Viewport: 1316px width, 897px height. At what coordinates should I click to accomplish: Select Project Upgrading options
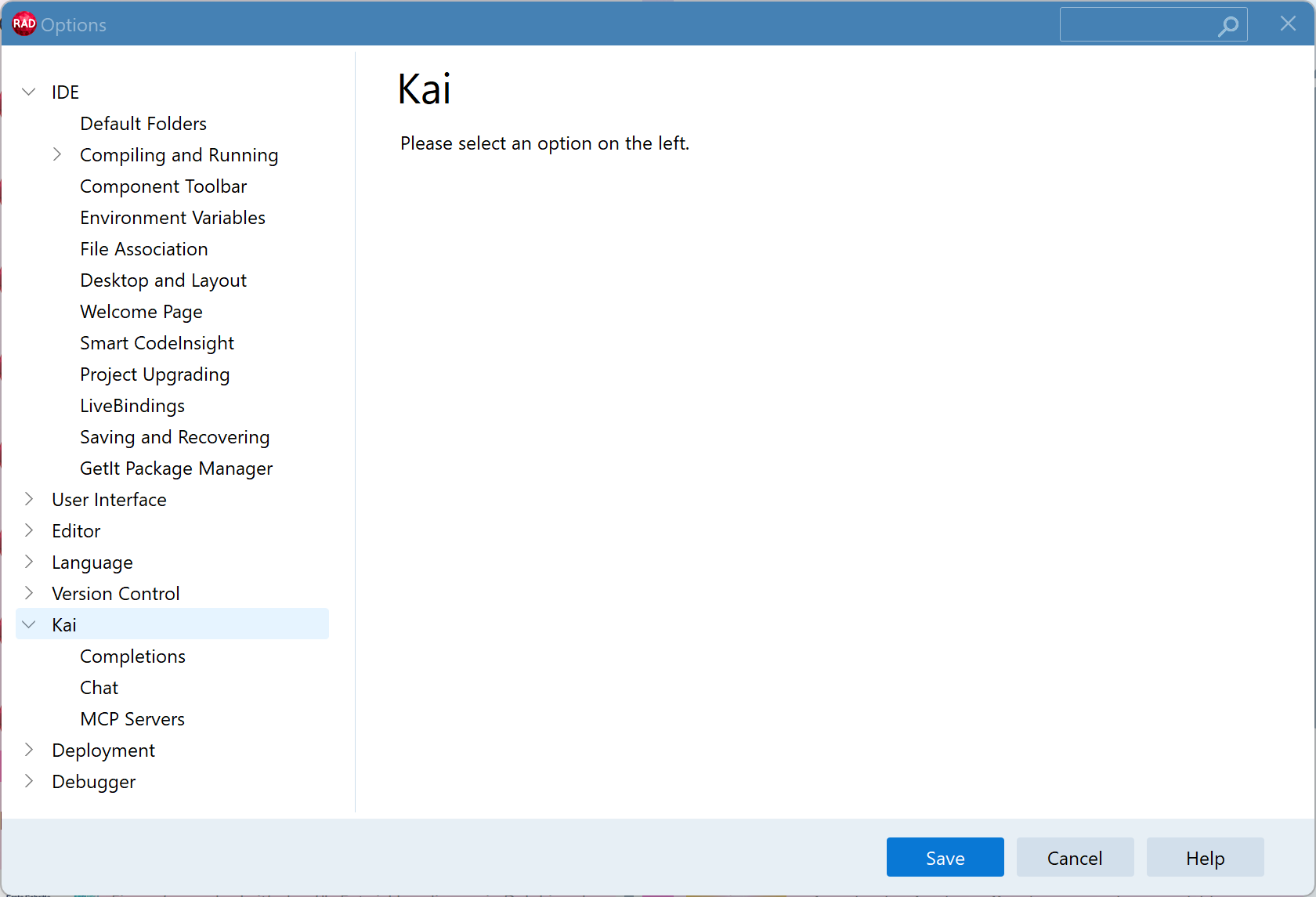pyautogui.click(x=155, y=374)
